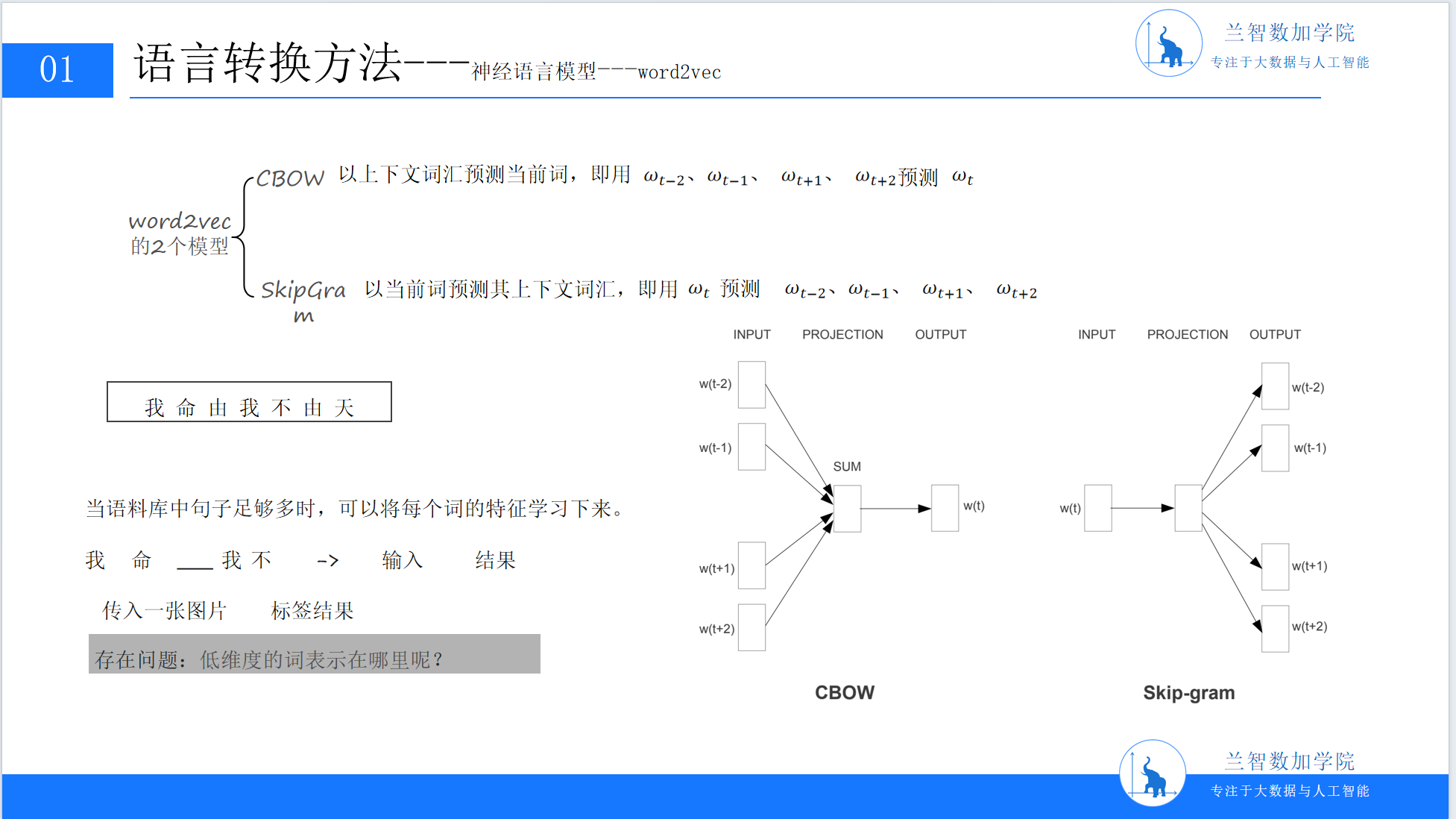This screenshot has height=819, width=1456.
Task: Click the Skip-gram output box w(t-1)
Action: tap(1276, 448)
